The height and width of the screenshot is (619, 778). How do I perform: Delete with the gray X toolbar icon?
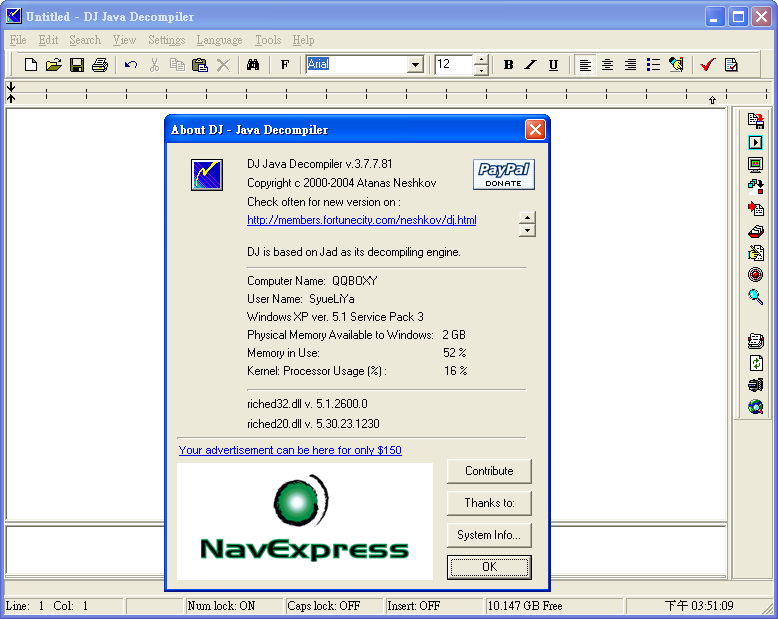223,64
